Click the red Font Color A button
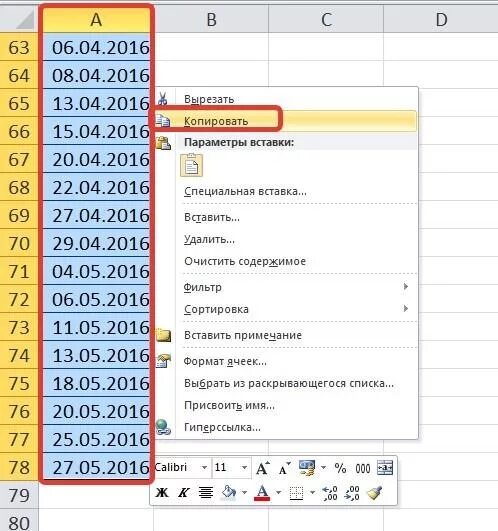 click(262, 493)
